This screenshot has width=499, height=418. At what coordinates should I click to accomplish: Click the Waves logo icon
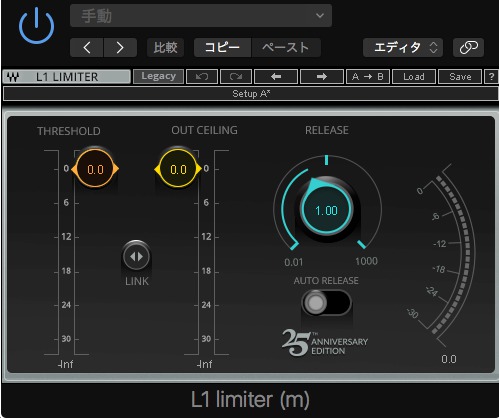coord(13,77)
